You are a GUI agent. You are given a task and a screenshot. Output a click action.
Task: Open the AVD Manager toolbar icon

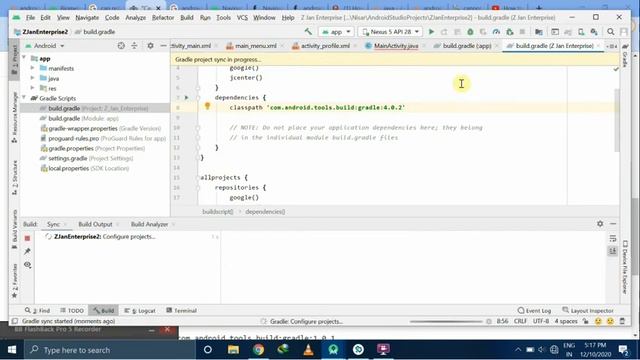coord(581,32)
